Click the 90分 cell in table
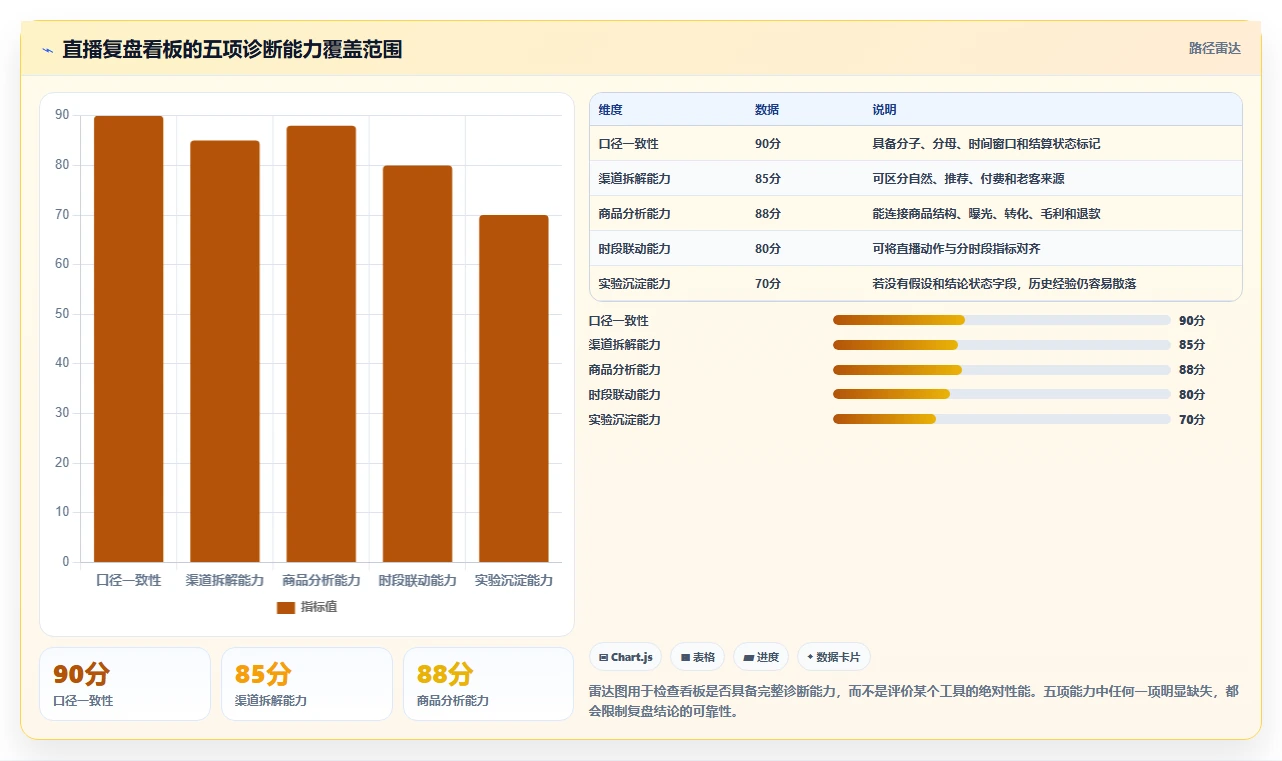The height and width of the screenshot is (761, 1282). click(805, 144)
